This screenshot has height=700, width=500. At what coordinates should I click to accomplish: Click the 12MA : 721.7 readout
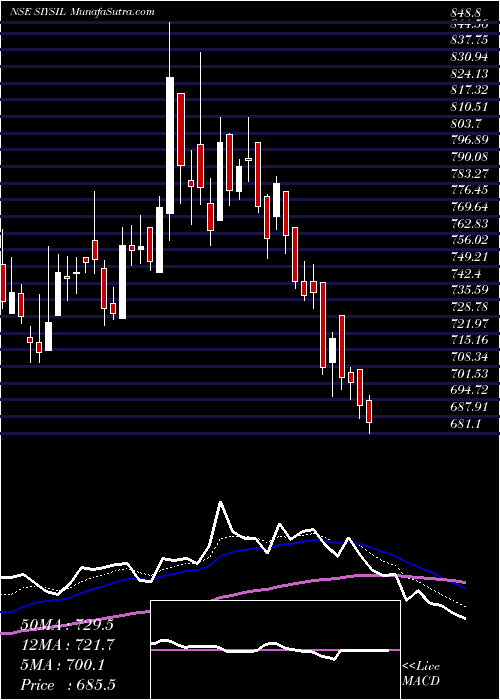pyautogui.click(x=67, y=645)
